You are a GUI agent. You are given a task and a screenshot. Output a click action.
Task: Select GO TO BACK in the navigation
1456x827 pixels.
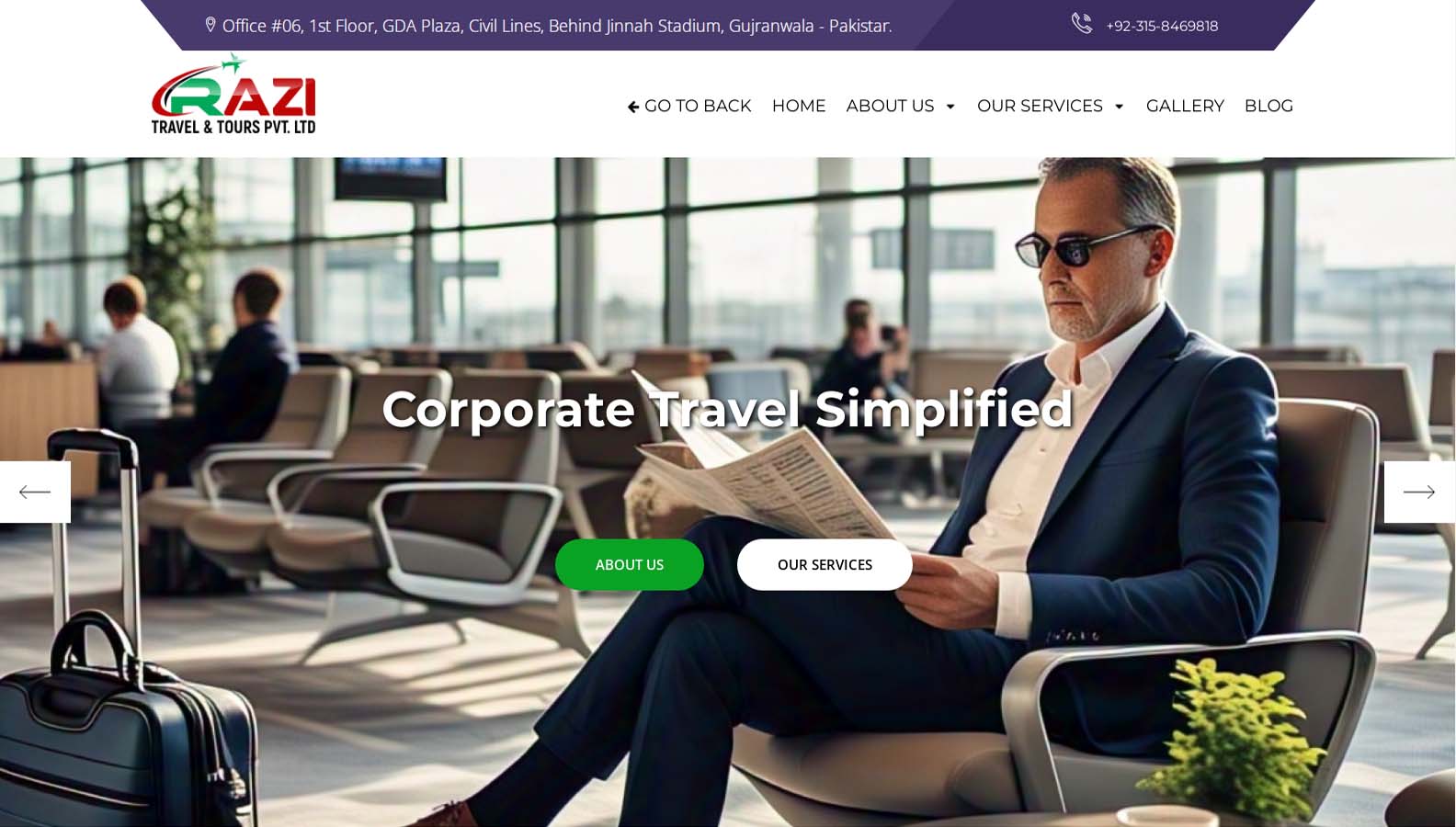[x=689, y=106]
